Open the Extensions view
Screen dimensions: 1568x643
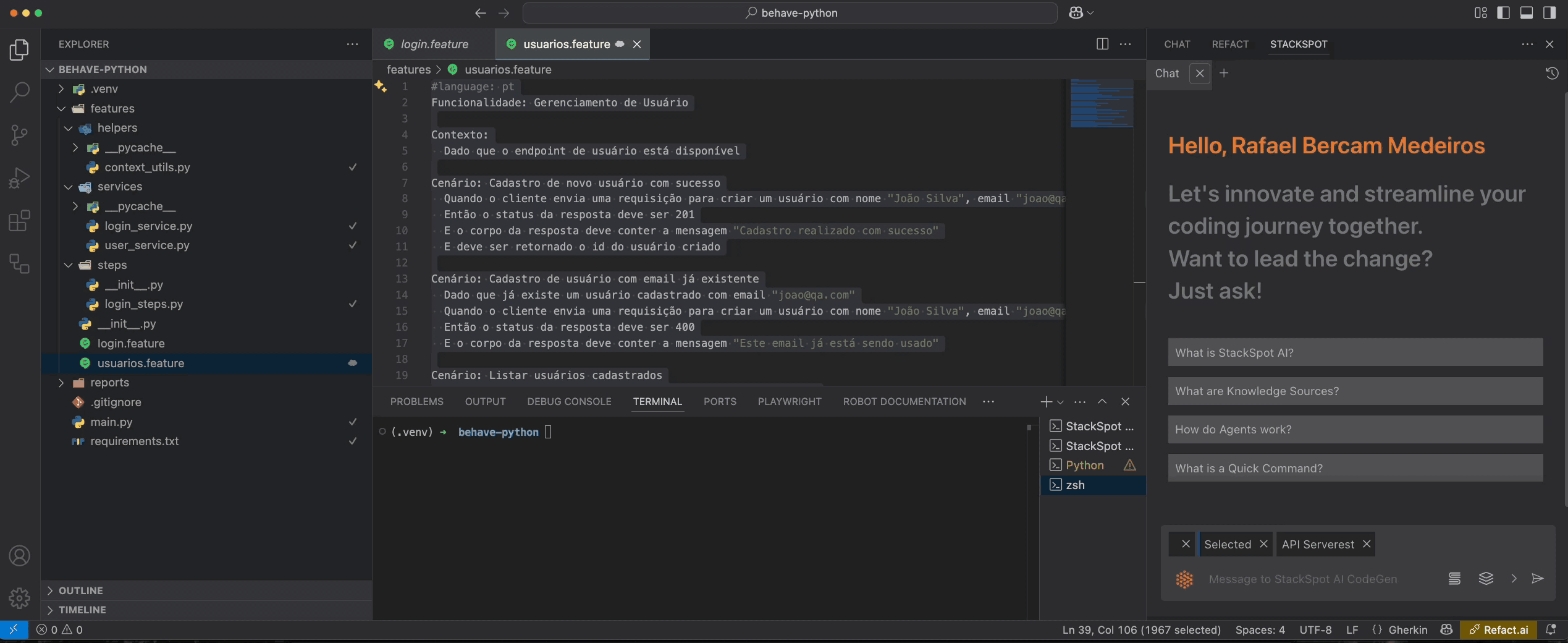point(20,221)
